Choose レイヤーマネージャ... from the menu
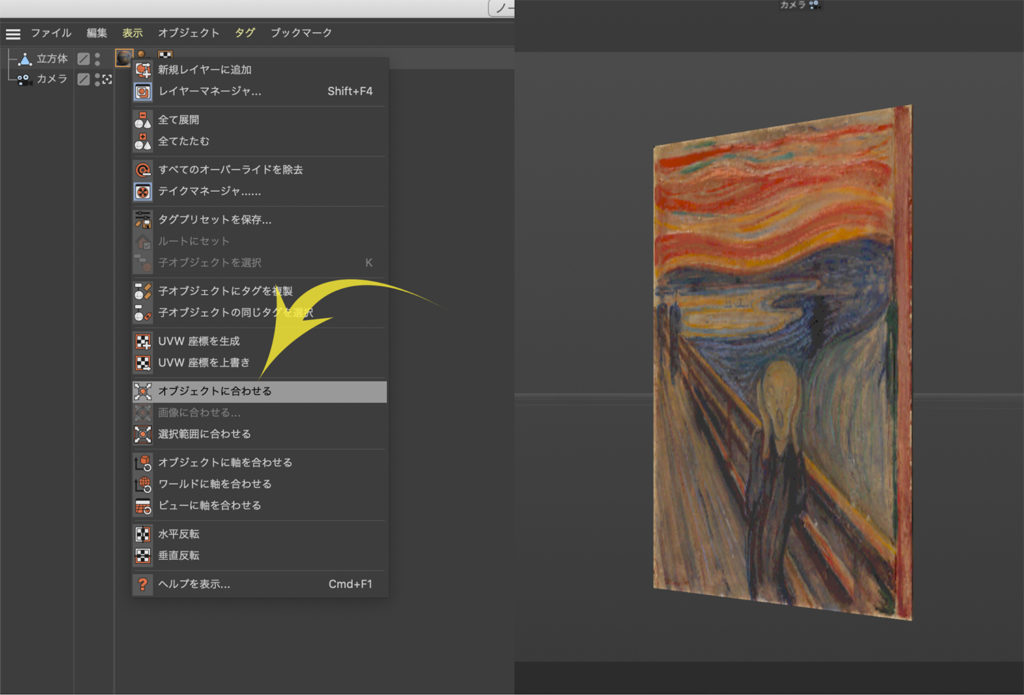1024x695 pixels. [x=260, y=91]
